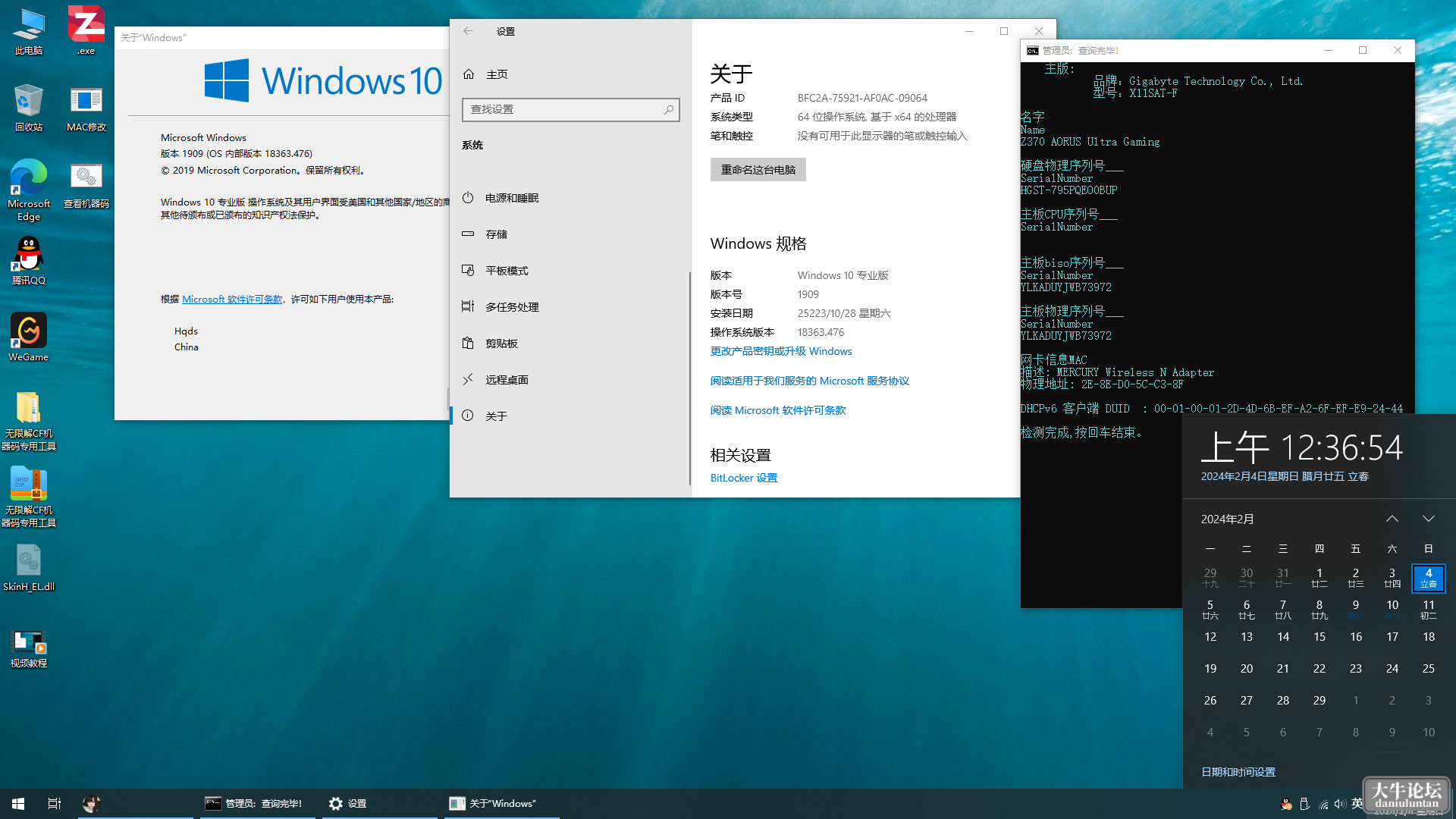
Task: Open the 视频教程 desktop icon
Action: click(x=29, y=649)
